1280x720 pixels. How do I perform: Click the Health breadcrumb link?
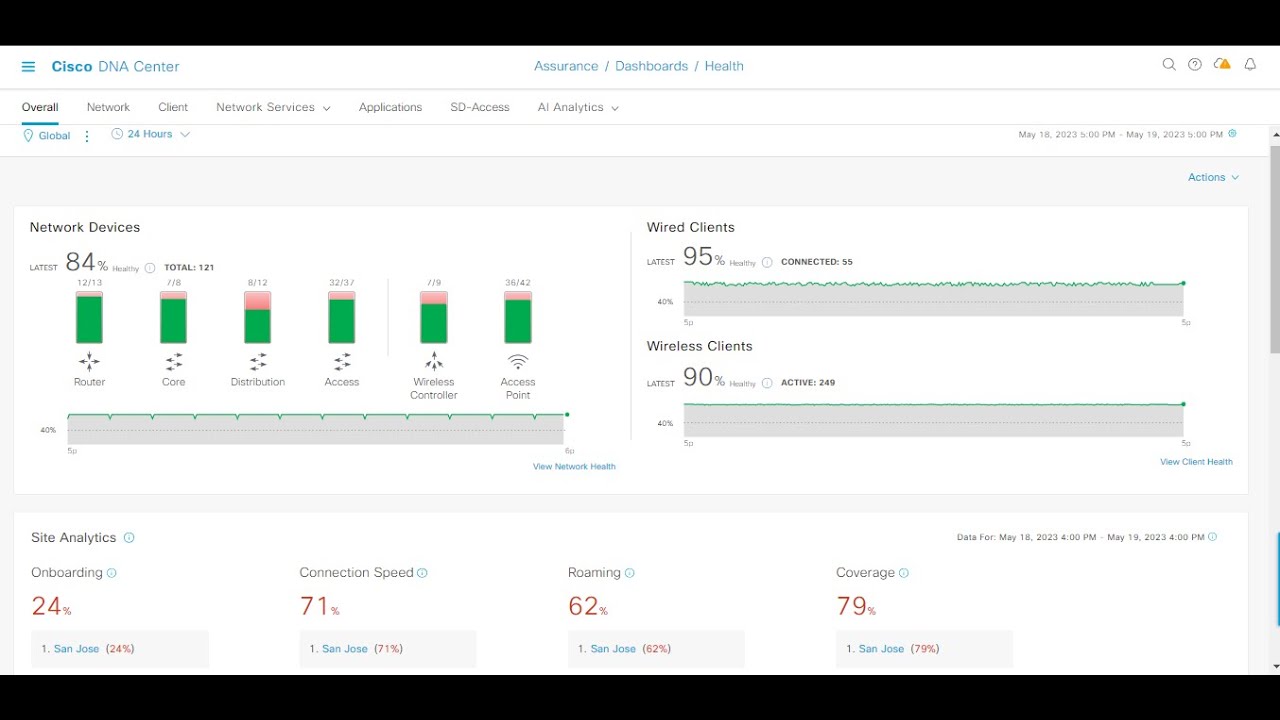(x=724, y=66)
